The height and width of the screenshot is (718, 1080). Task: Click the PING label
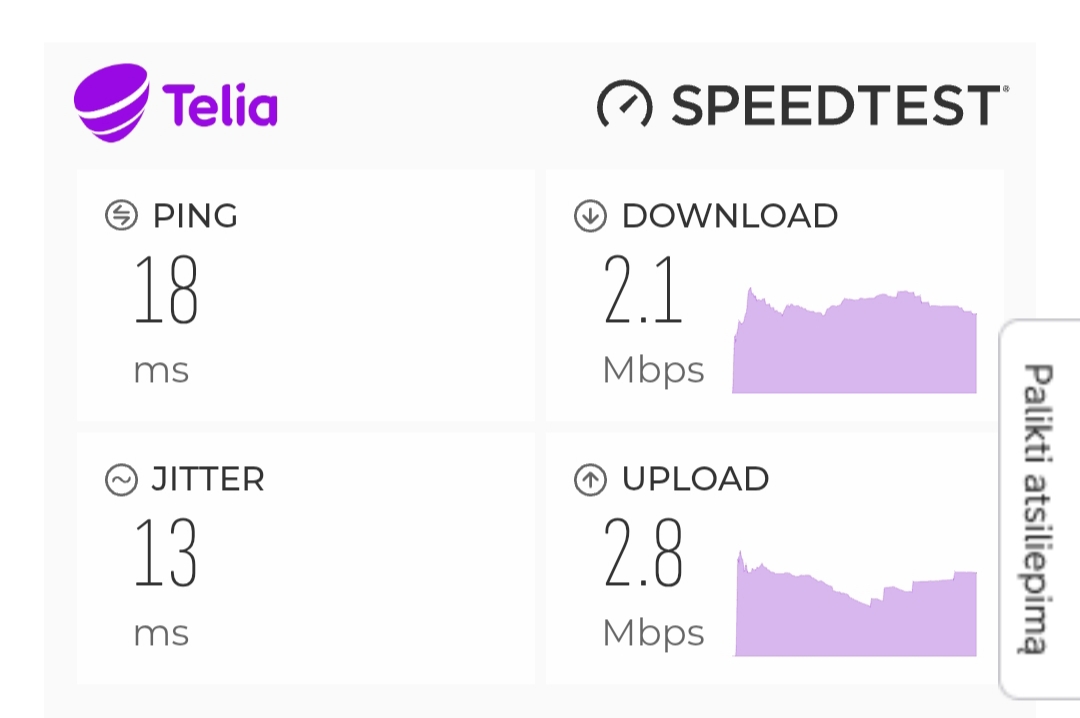(x=195, y=215)
